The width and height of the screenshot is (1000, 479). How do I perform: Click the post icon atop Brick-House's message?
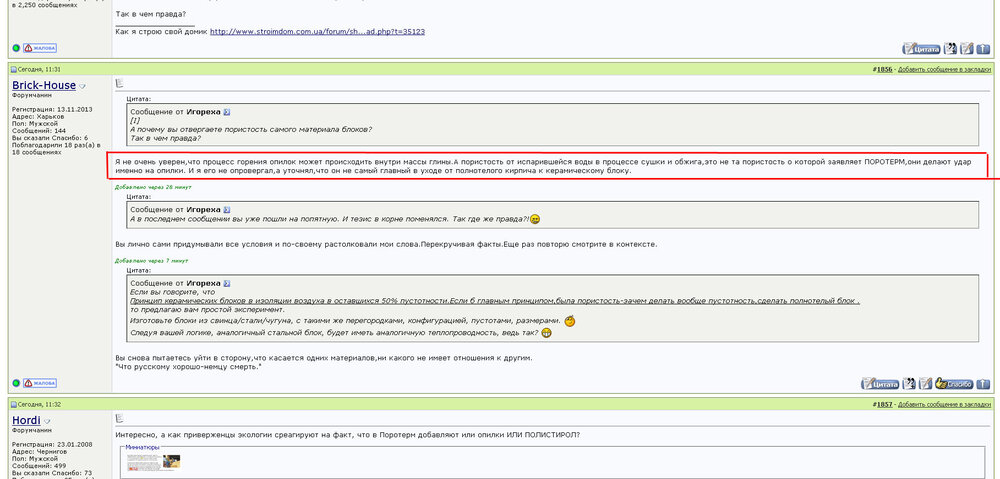(119, 83)
